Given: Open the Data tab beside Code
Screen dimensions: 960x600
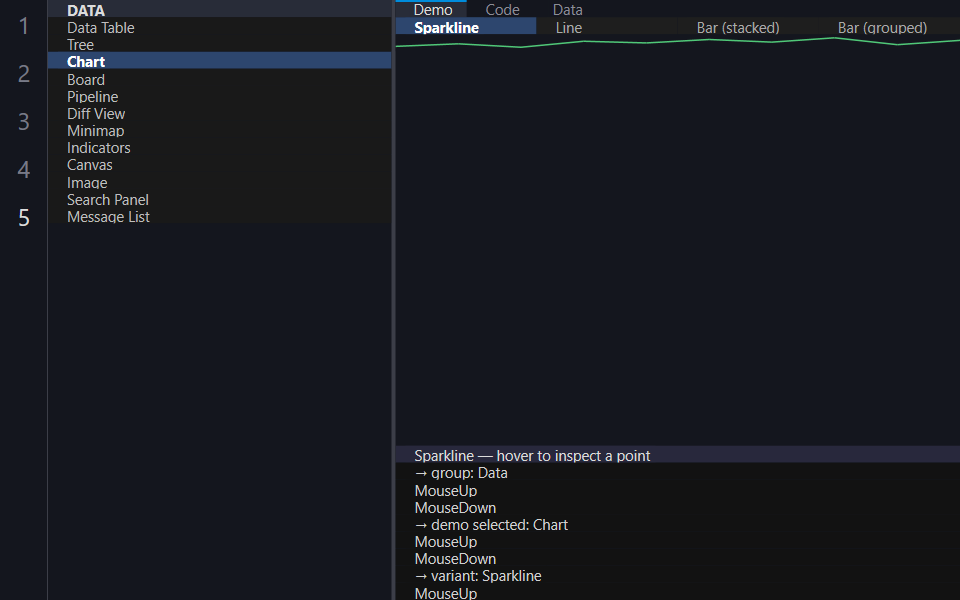Looking at the screenshot, I should tap(568, 9).
